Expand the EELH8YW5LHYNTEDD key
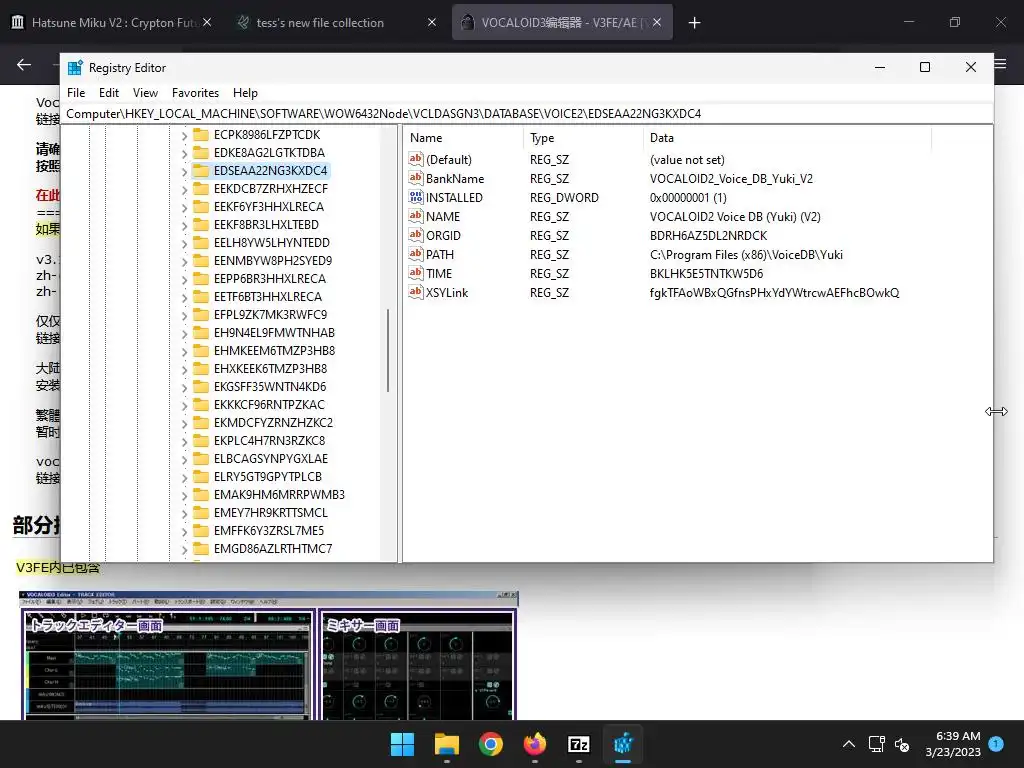 coord(184,243)
